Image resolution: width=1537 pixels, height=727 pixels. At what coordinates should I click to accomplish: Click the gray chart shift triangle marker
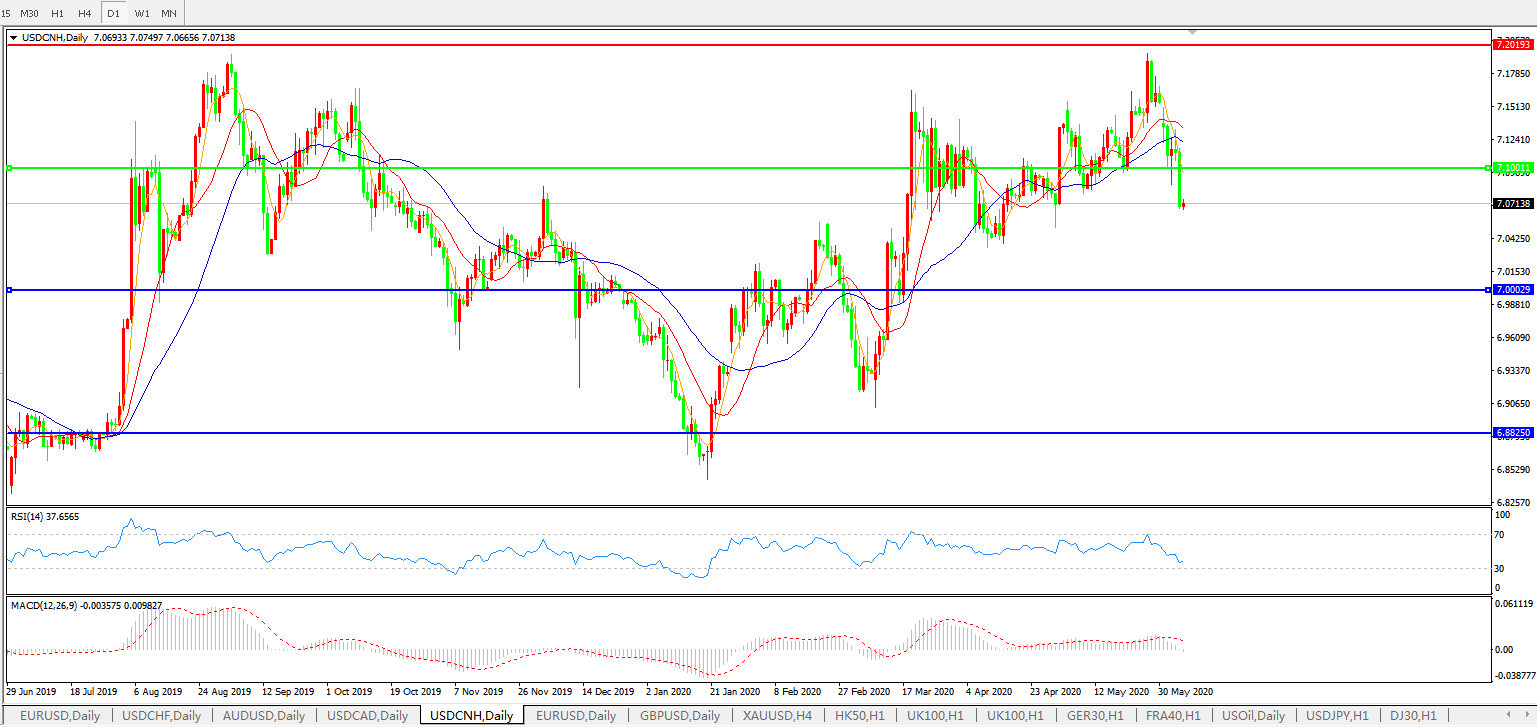(1192, 33)
